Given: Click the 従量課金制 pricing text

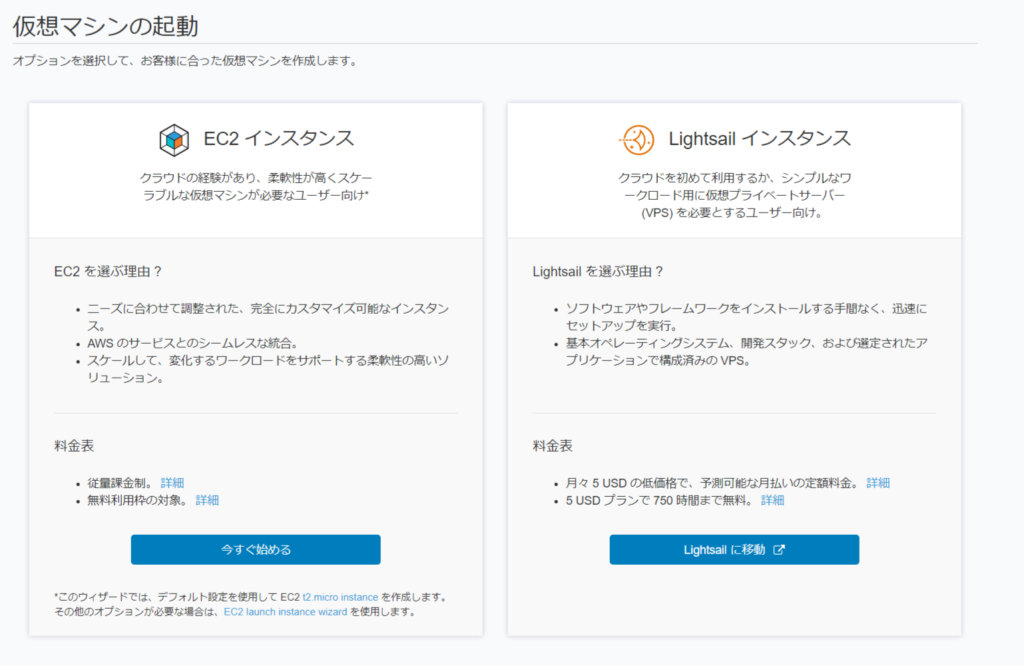Looking at the screenshot, I should tap(121, 483).
